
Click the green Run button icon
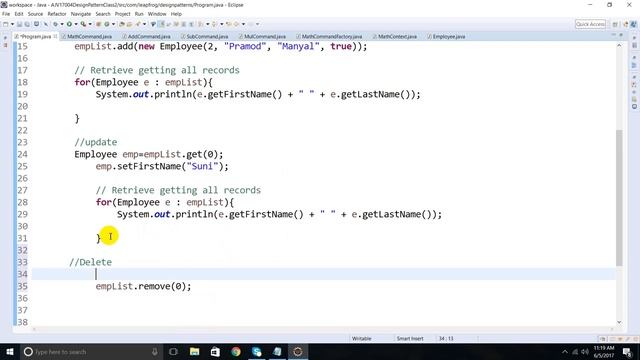(69, 24)
